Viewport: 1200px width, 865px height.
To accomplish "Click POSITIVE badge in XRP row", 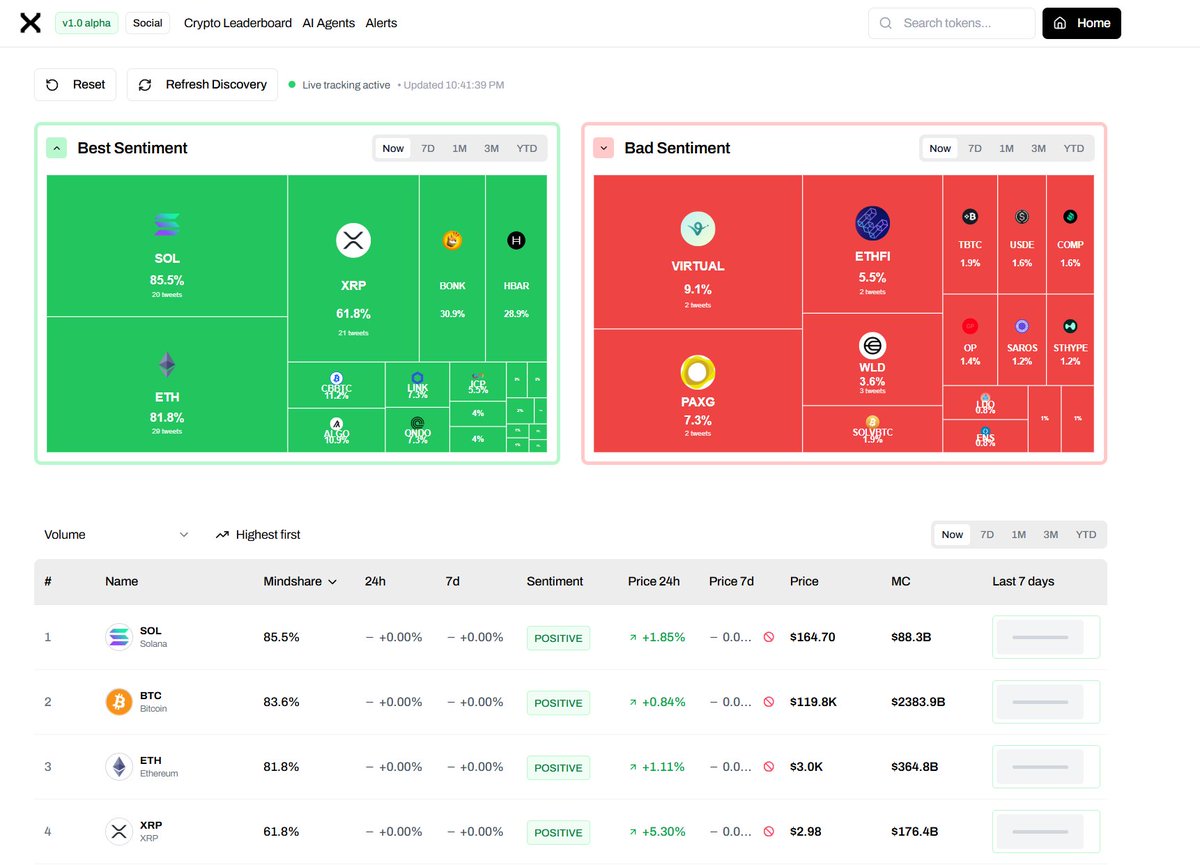I will (558, 832).
